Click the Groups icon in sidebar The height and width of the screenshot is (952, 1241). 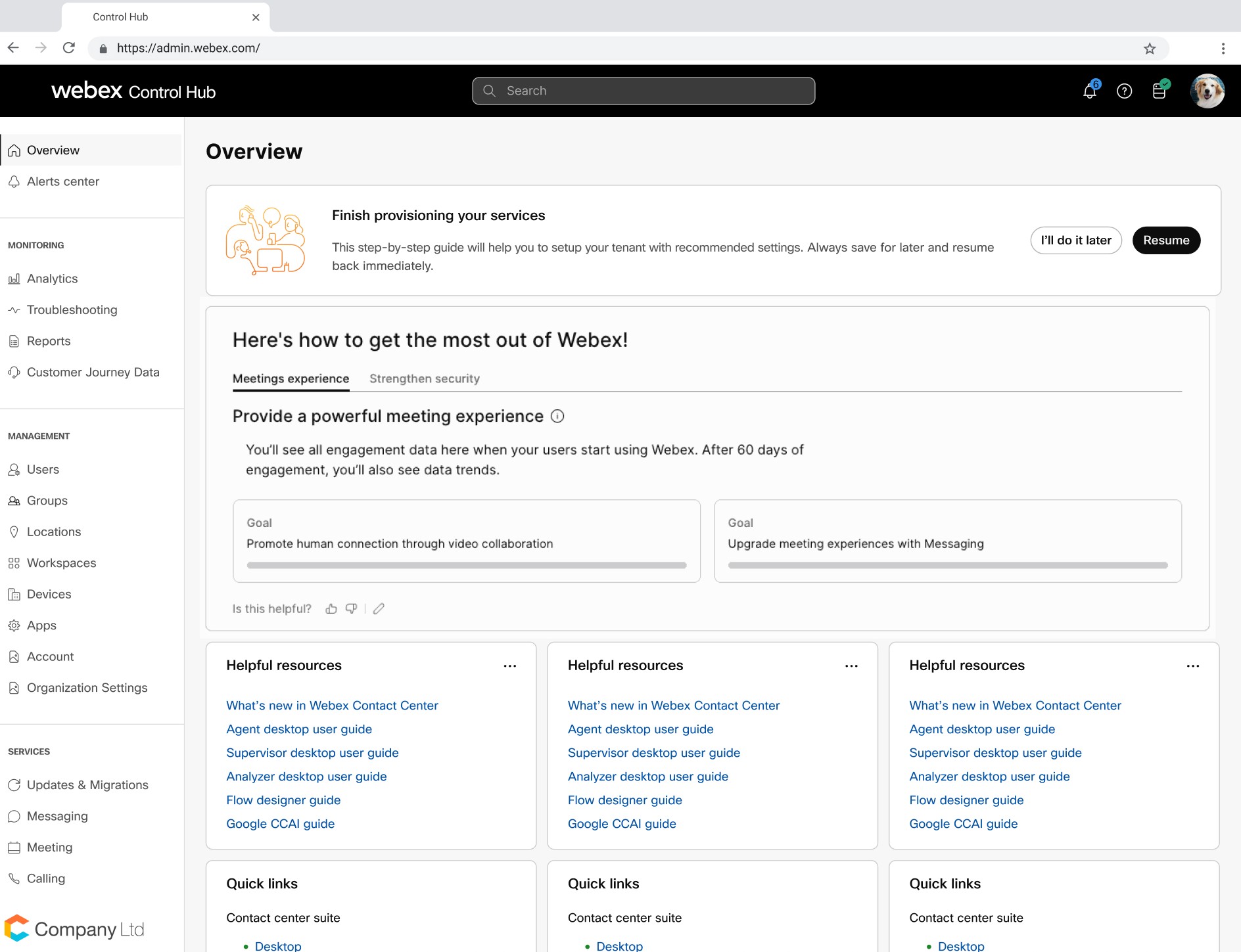click(x=14, y=501)
